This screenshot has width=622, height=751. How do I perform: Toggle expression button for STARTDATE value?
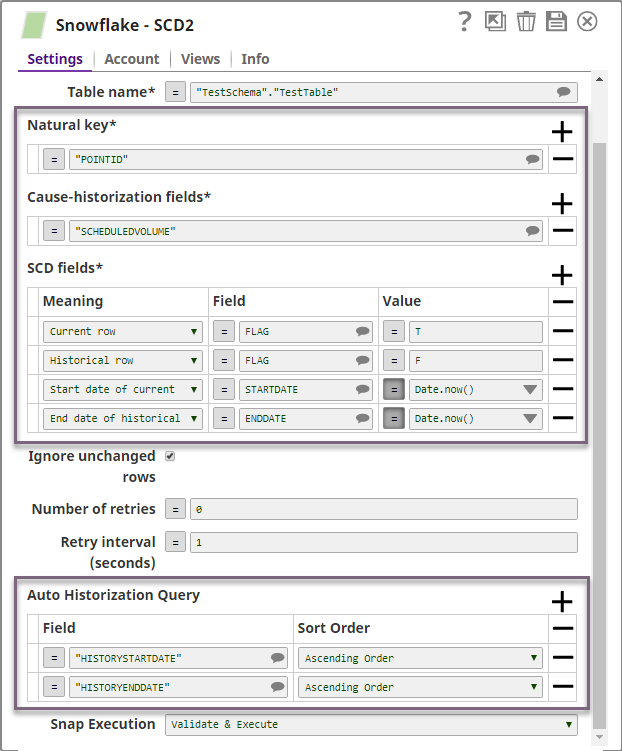point(394,389)
